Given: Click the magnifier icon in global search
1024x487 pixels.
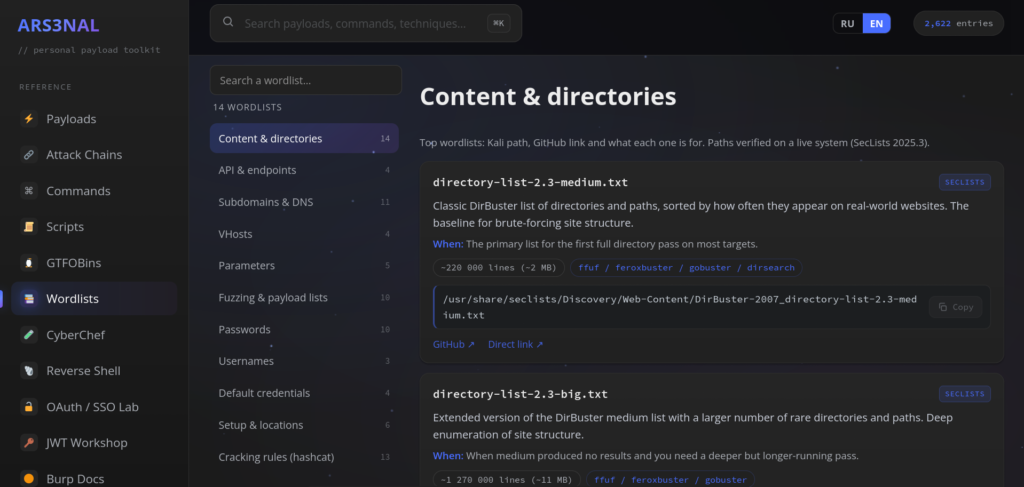Looking at the screenshot, I should (x=228, y=22).
